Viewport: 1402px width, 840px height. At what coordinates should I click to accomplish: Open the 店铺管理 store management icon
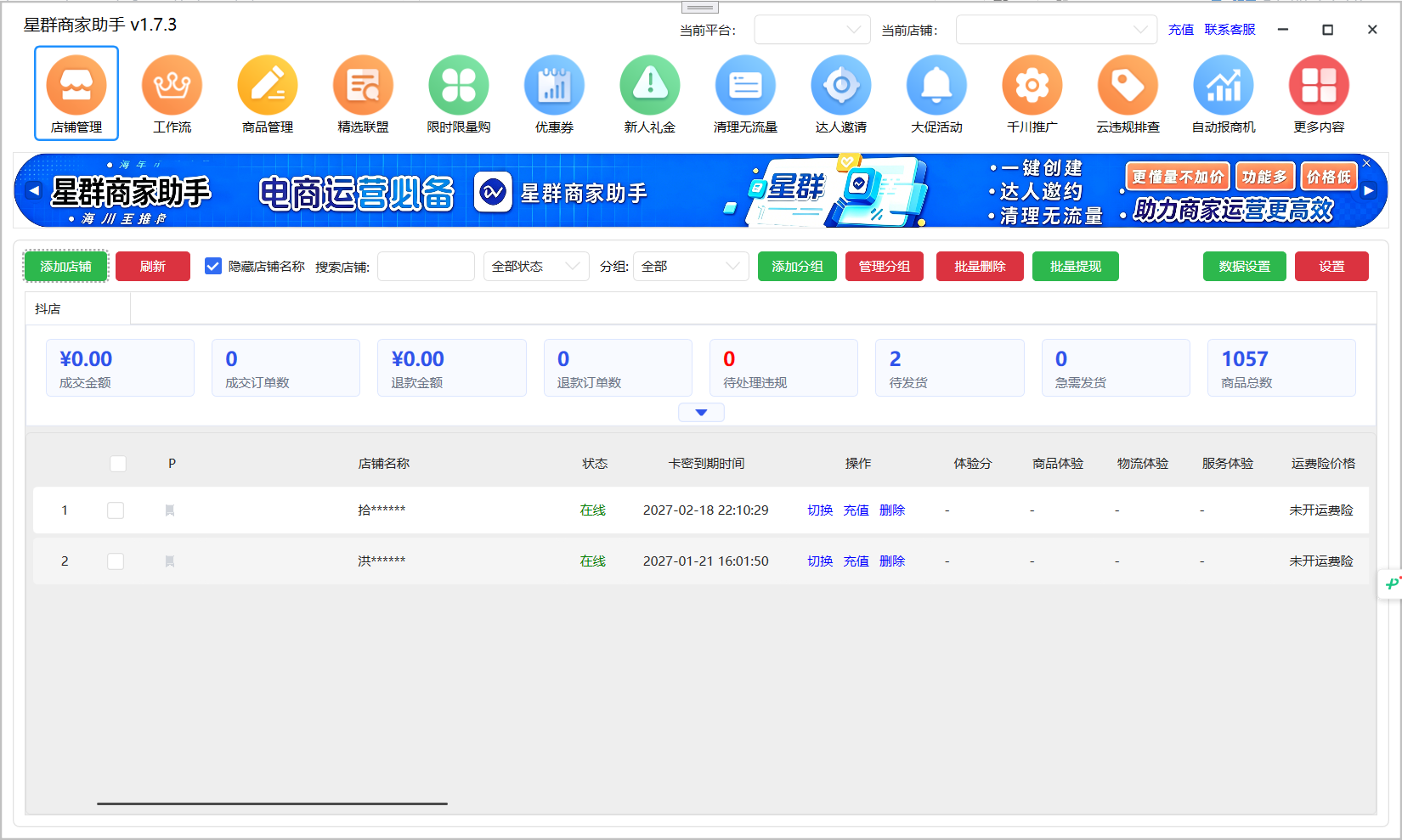coord(76,93)
